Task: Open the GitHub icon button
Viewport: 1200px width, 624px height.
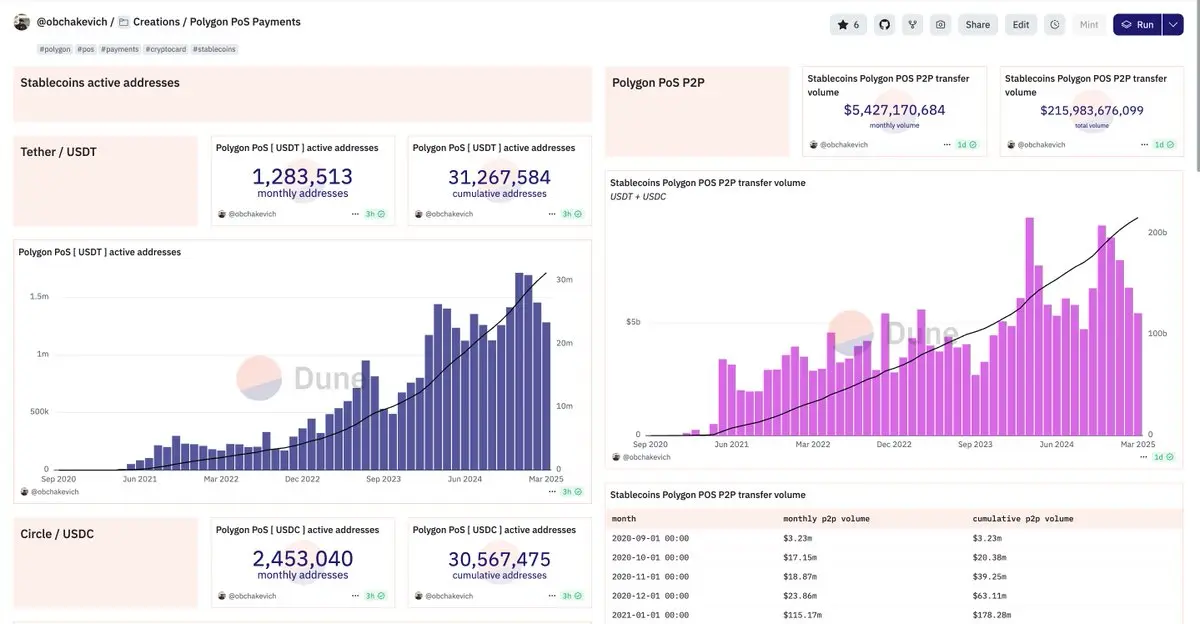Action: pyautogui.click(x=884, y=25)
